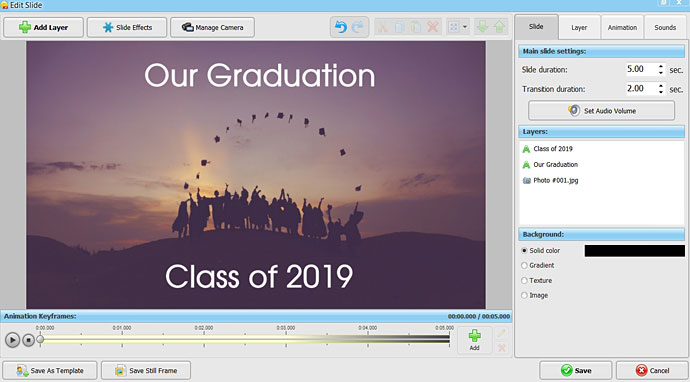Open the alignment dropdown arrow
The image size is (690, 382).
[465, 27]
